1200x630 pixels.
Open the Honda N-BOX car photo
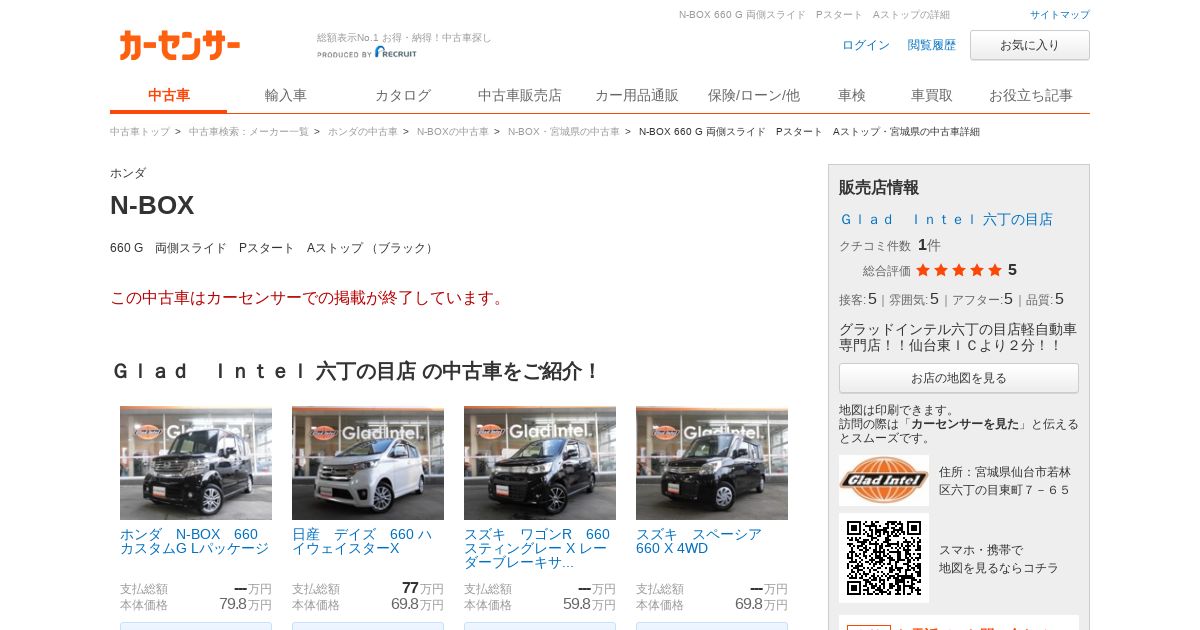[x=196, y=463]
